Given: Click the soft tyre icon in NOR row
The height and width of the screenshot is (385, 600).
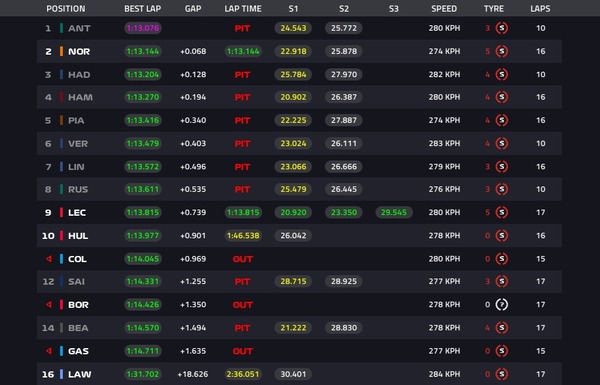Looking at the screenshot, I should (x=502, y=51).
